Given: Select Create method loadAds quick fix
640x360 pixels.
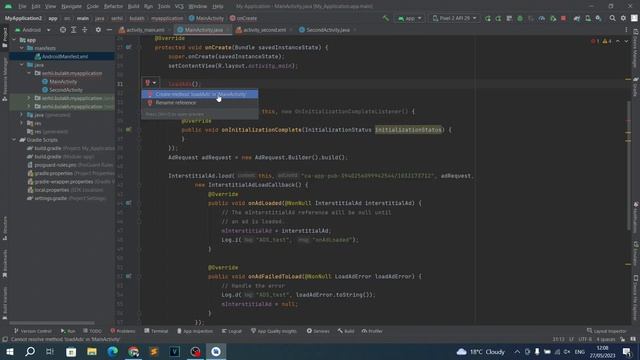Looking at the screenshot, I should tap(200, 94).
